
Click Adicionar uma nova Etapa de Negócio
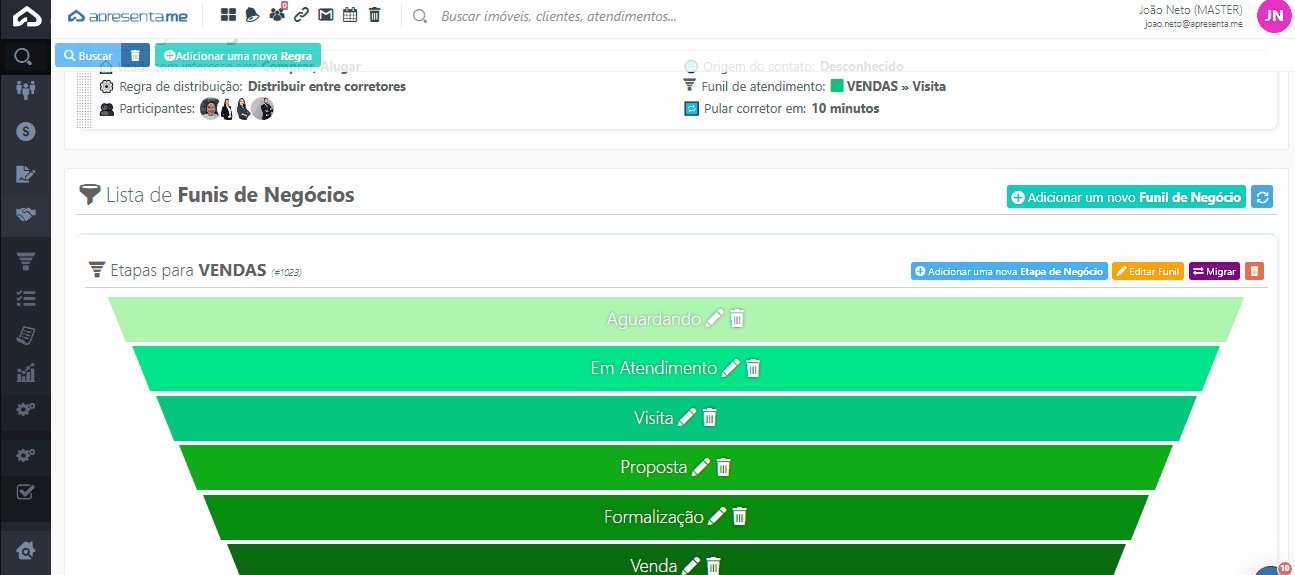pos(1009,271)
